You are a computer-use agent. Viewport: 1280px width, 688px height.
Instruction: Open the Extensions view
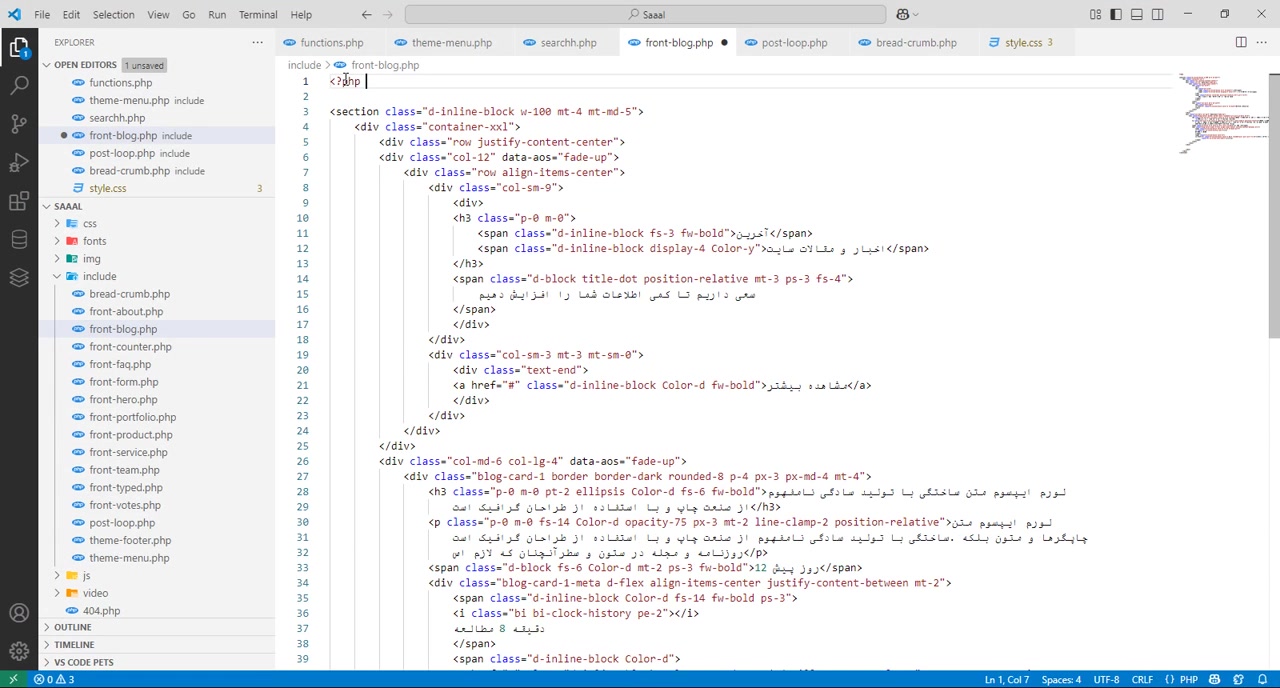click(x=19, y=201)
